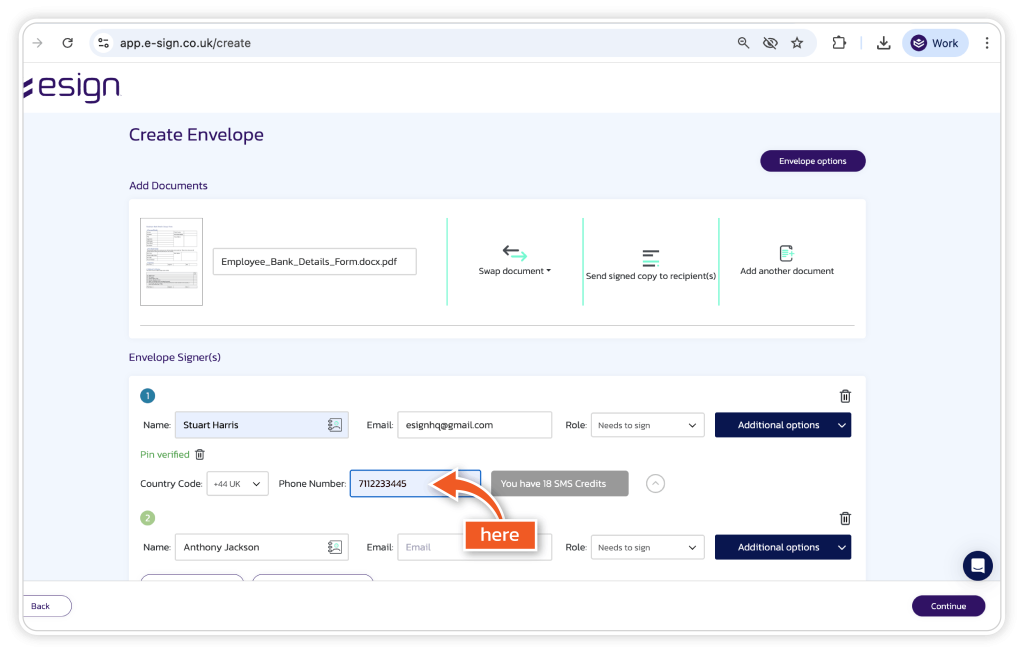The width and height of the screenshot is (1024, 654).
Task: Click the Back button at the bottom left
Action: tap(42, 606)
